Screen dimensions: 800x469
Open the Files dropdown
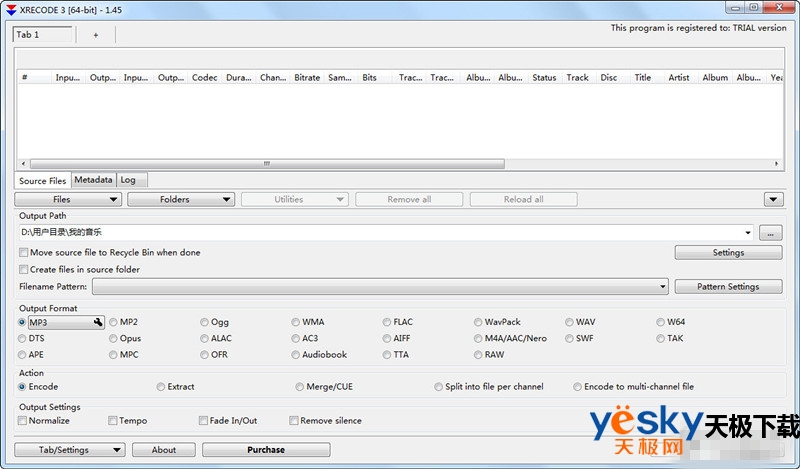[70, 200]
